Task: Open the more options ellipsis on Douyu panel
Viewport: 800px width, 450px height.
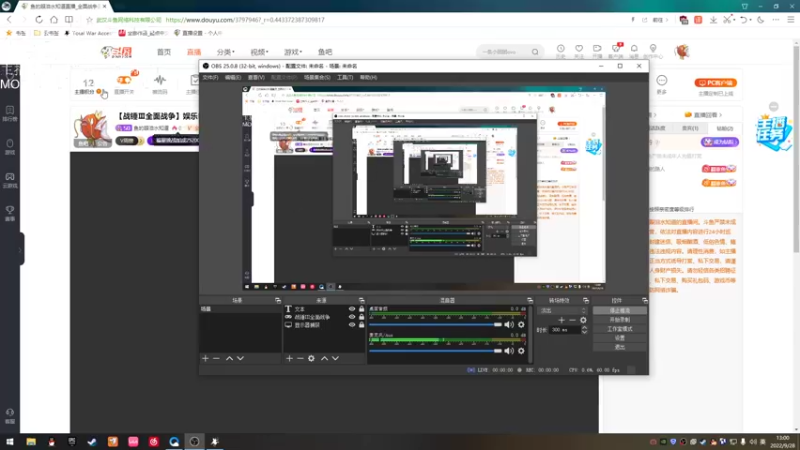Action: click(x=661, y=80)
